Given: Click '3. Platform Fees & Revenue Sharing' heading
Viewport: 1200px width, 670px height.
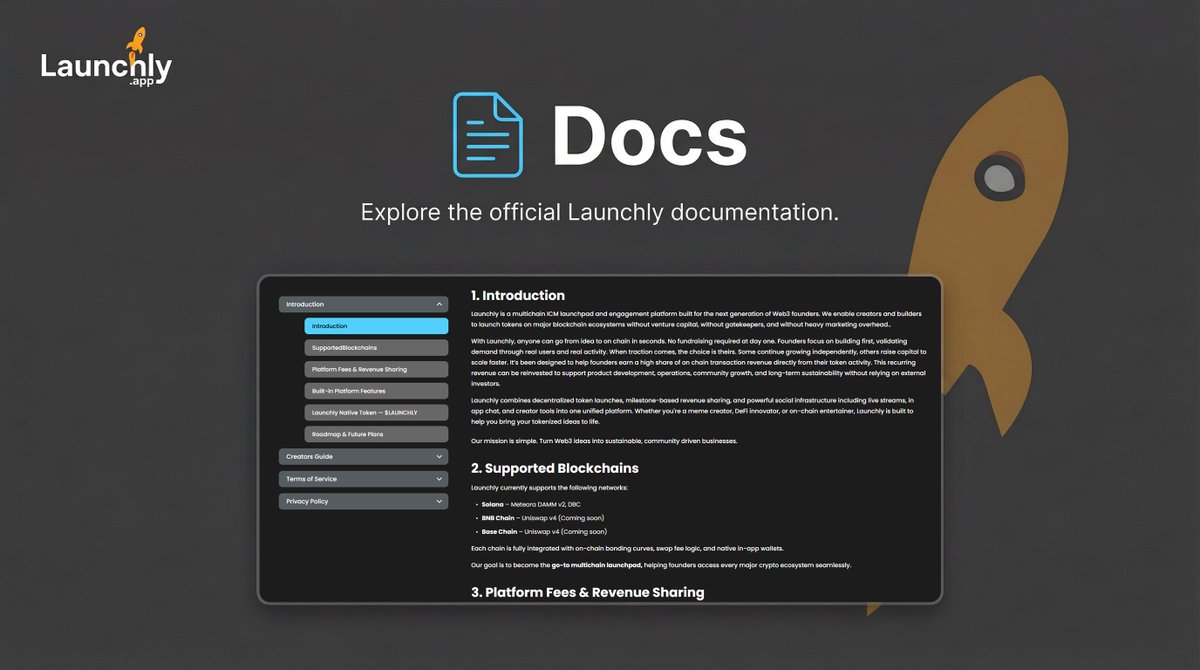Looking at the screenshot, I should (588, 592).
